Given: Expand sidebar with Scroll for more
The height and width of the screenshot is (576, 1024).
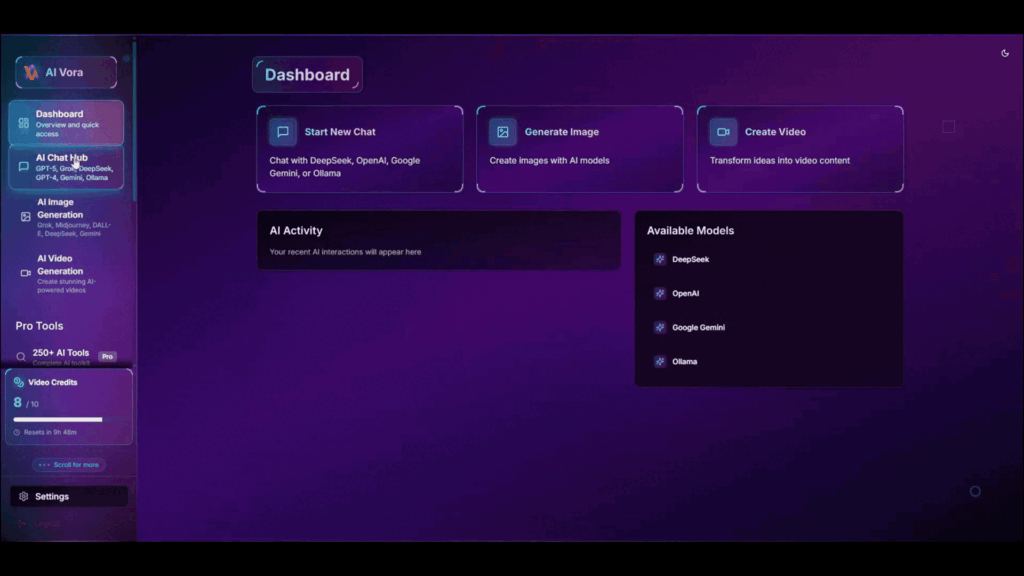Looking at the screenshot, I should point(69,465).
